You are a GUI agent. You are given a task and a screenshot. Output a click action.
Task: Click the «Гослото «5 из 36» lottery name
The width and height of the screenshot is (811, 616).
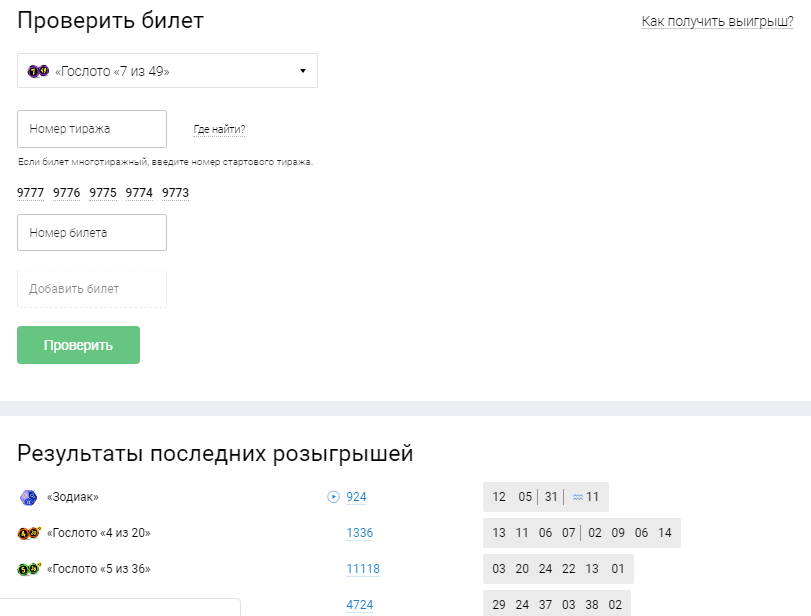98,569
